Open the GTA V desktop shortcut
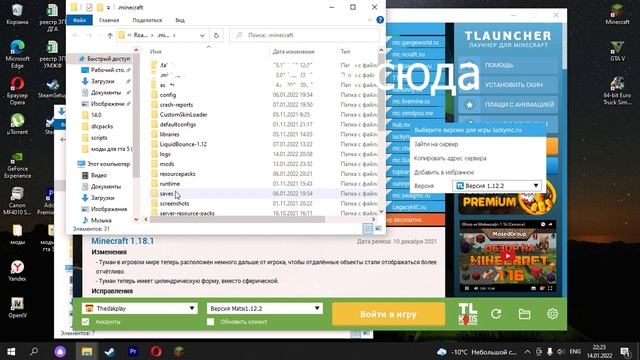The image size is (640, 360). click(x=617, y=50)
